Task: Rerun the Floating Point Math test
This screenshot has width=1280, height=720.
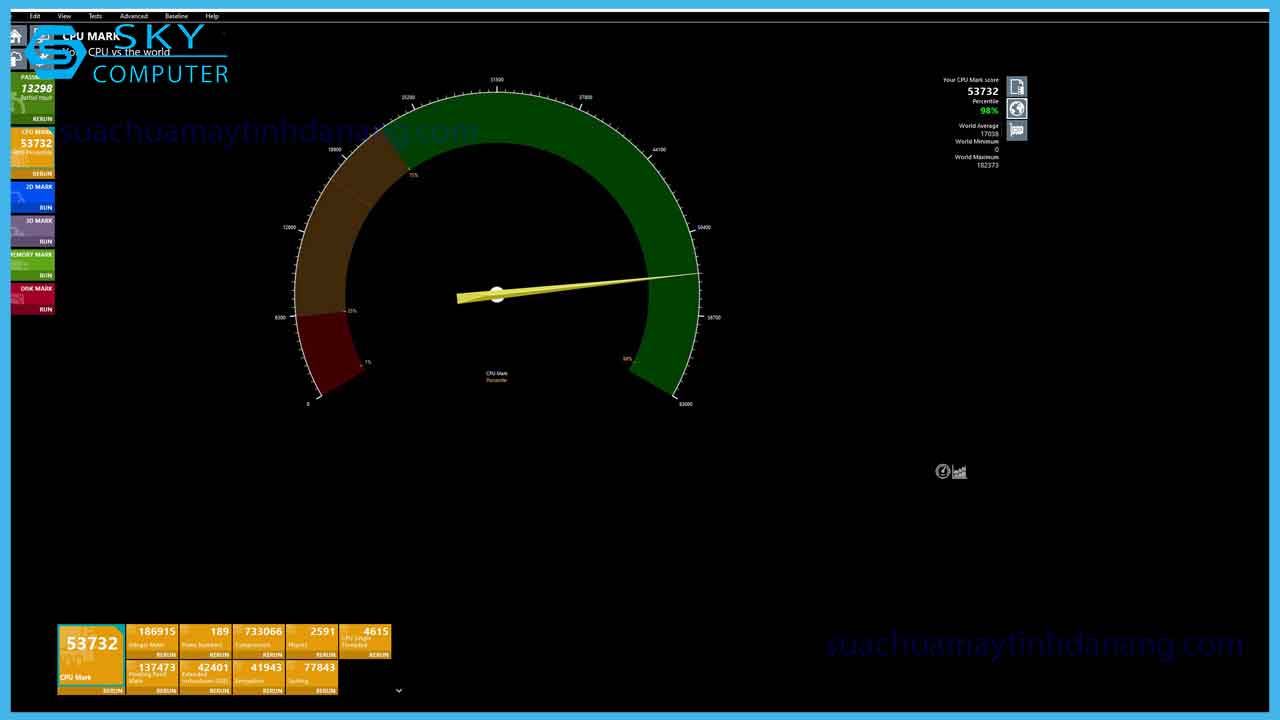Action: coord(166,691)
